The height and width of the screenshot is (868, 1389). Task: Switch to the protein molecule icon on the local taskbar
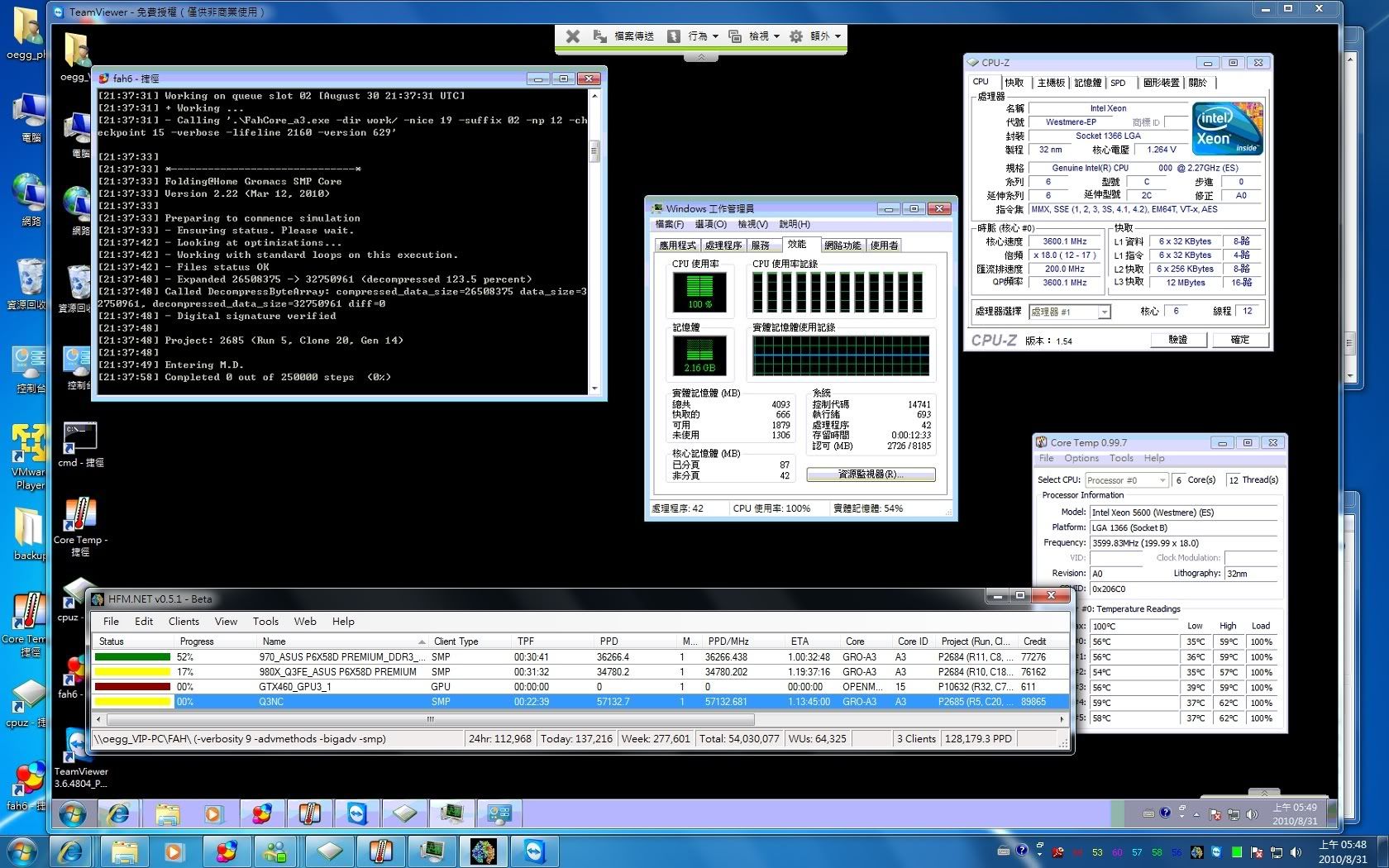pos(483,851)
